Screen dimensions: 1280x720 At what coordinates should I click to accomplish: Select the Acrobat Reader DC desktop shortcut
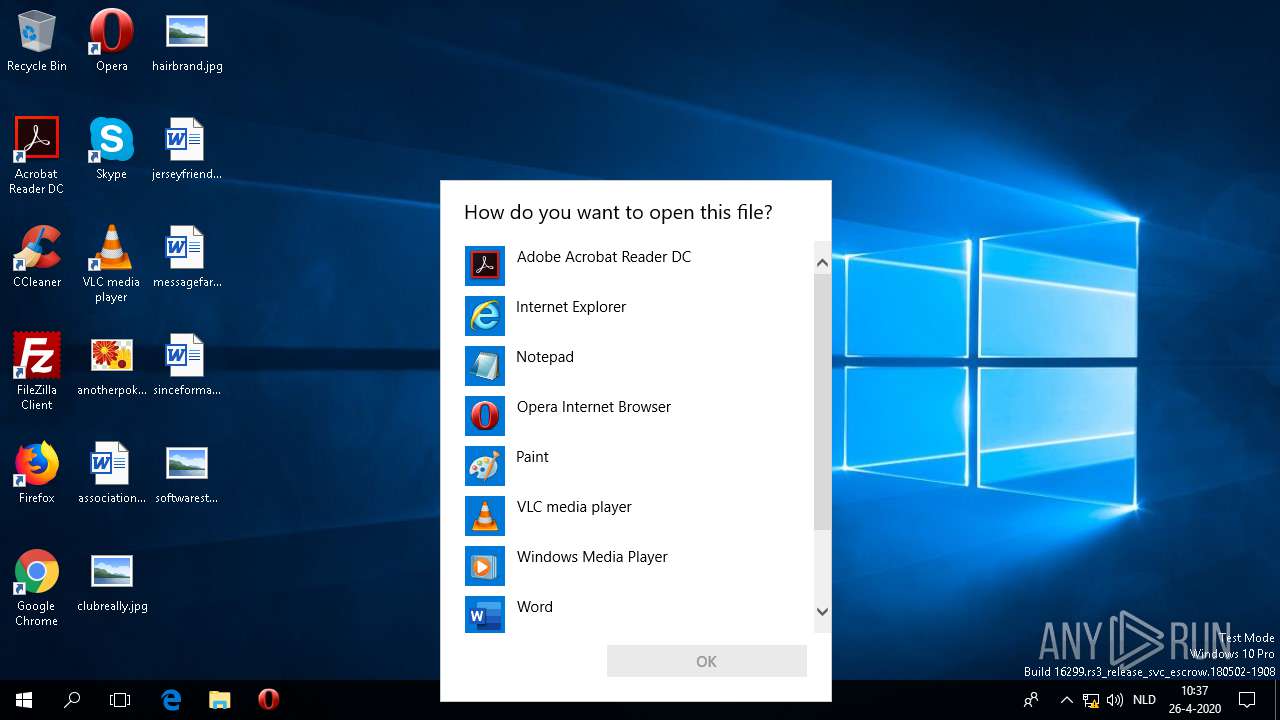click(x=36, y=155)
